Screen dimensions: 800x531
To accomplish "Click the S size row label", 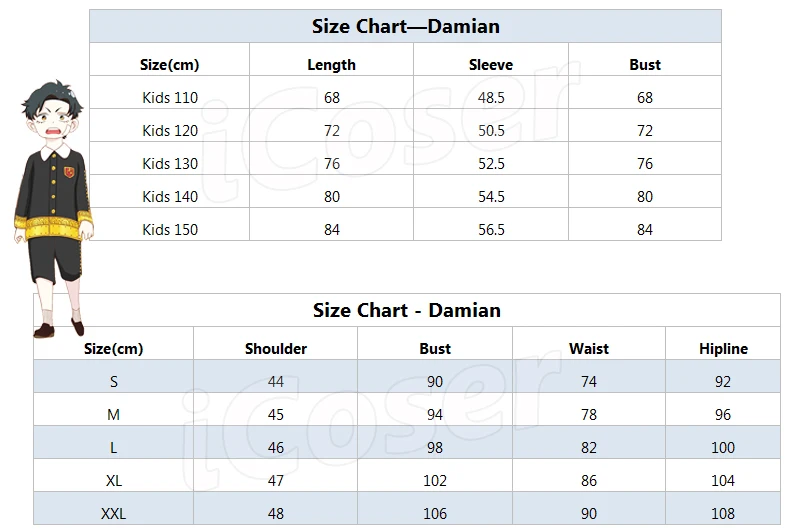I will click(x=113, y=382).
